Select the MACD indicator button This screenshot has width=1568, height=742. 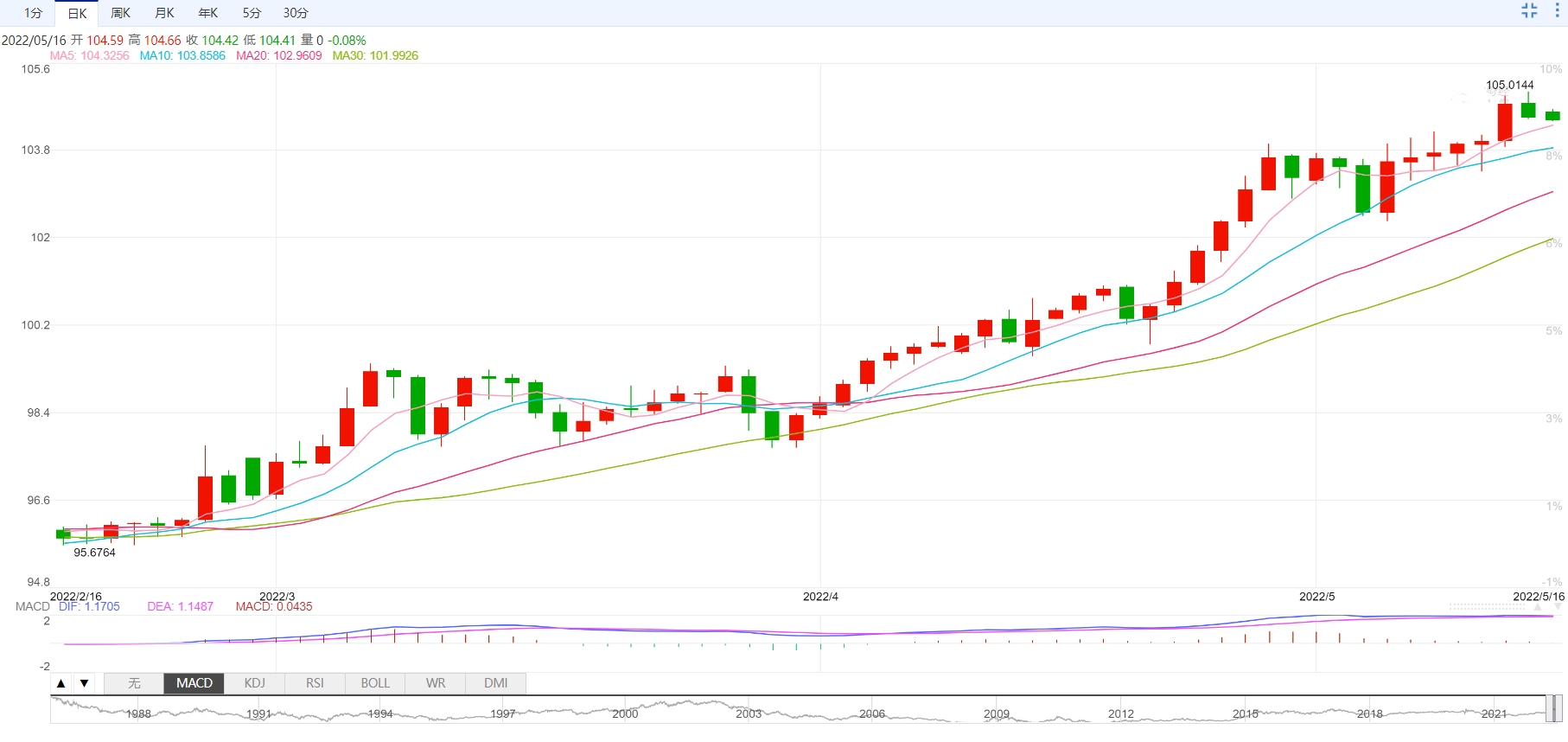(194, 683)
